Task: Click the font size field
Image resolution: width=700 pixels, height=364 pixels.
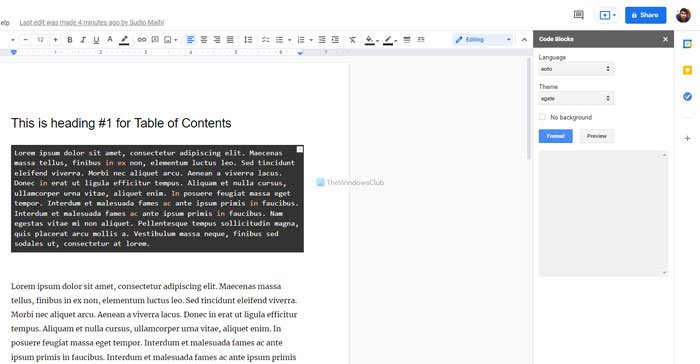Action: 40,40
